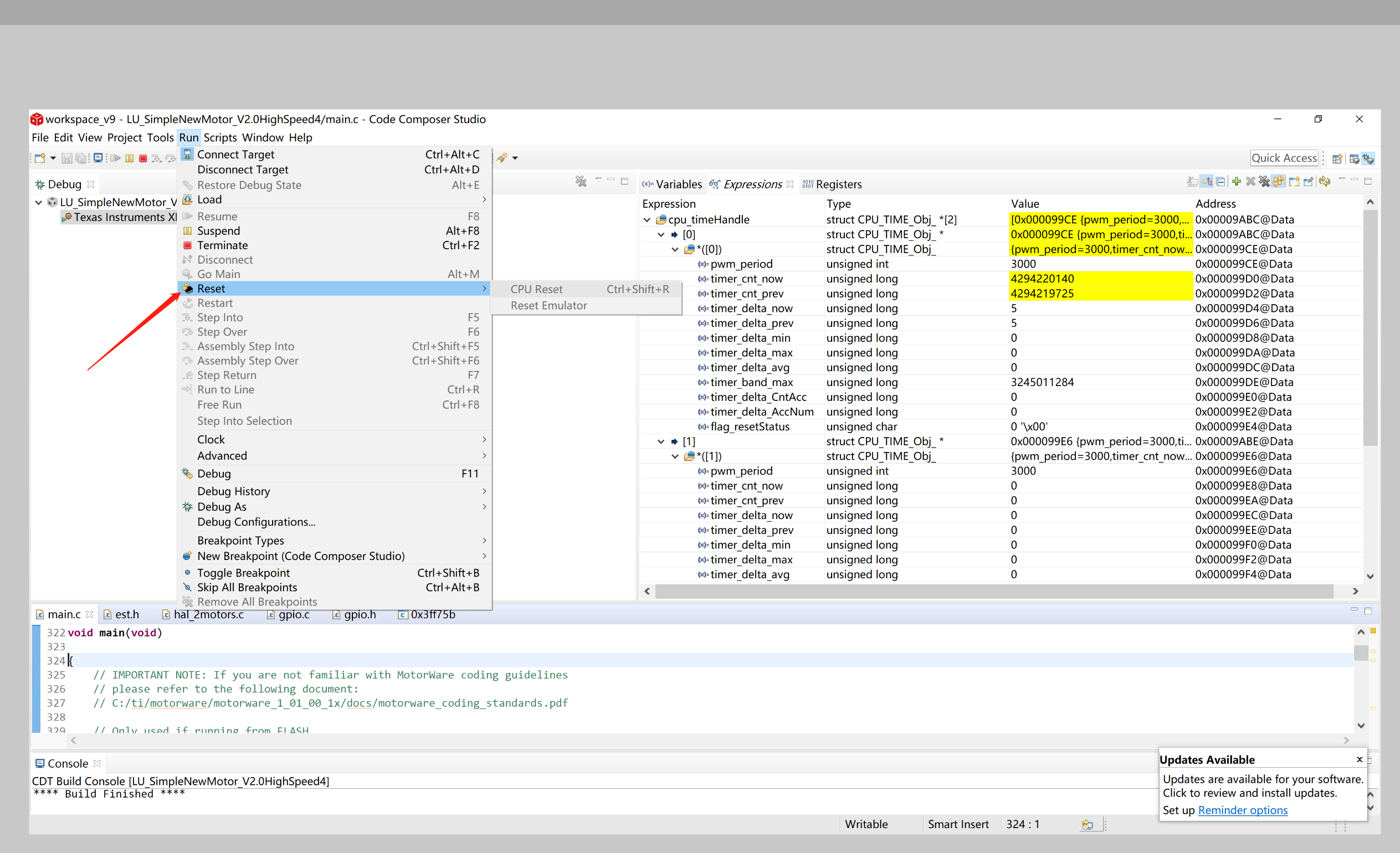This screenshot has width=1400, height=853.
Task: Click the Pin to Debug Context icon
Action: 1309,182
